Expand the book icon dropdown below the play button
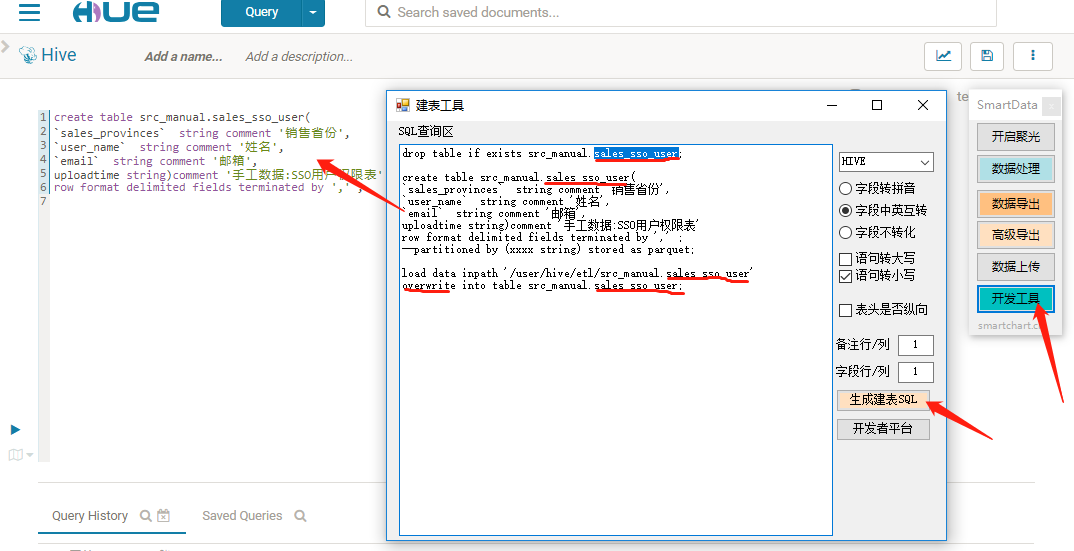 pos(20,455)
